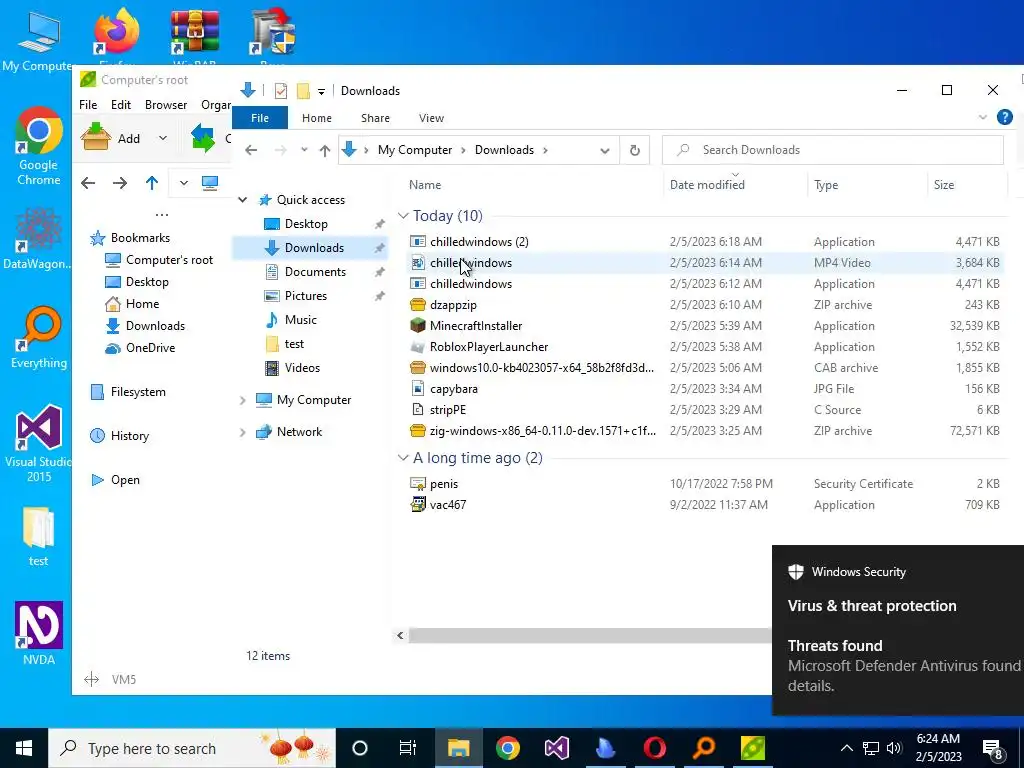Open the Windows Start menu

24,748
